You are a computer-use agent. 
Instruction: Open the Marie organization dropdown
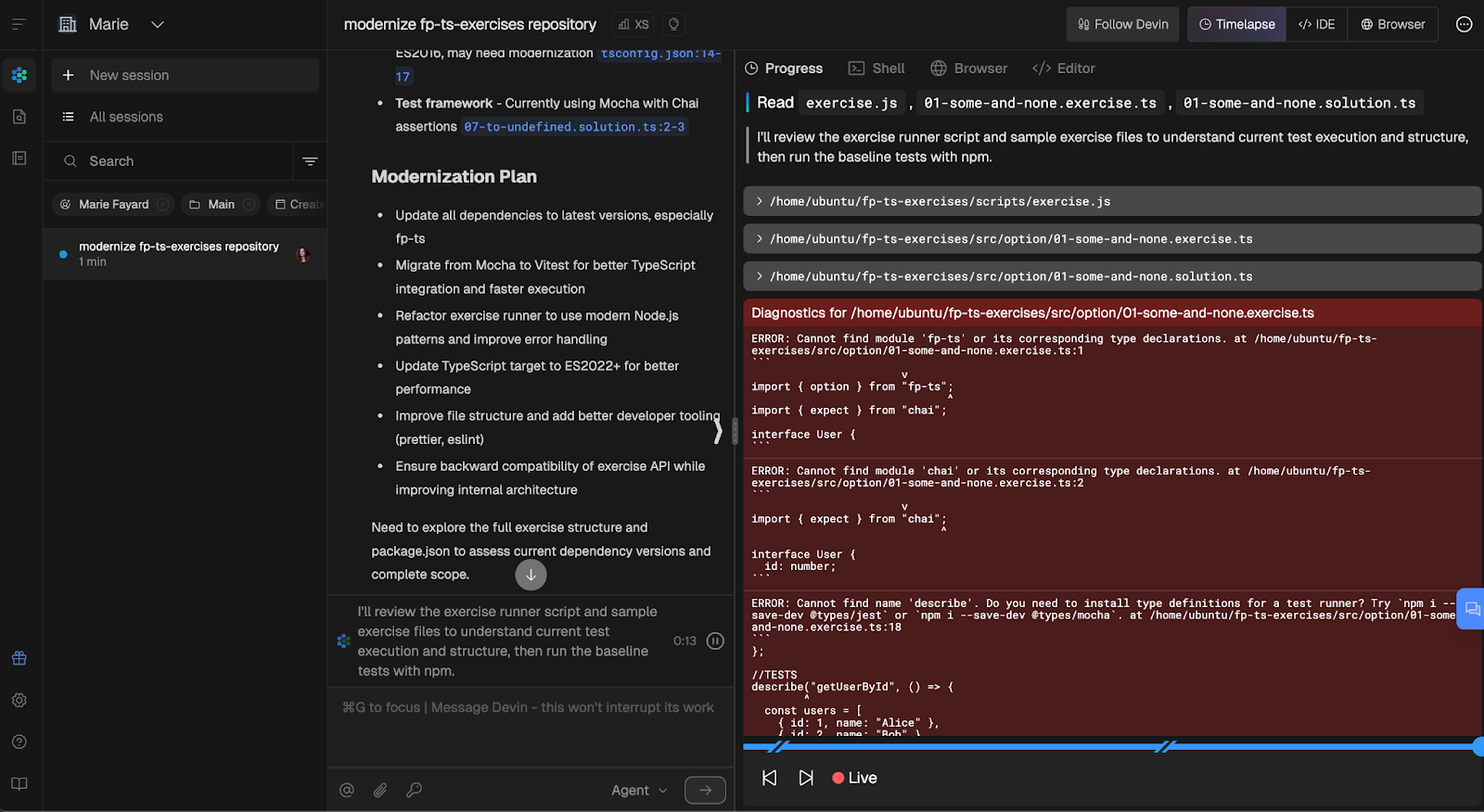(111, 24)
